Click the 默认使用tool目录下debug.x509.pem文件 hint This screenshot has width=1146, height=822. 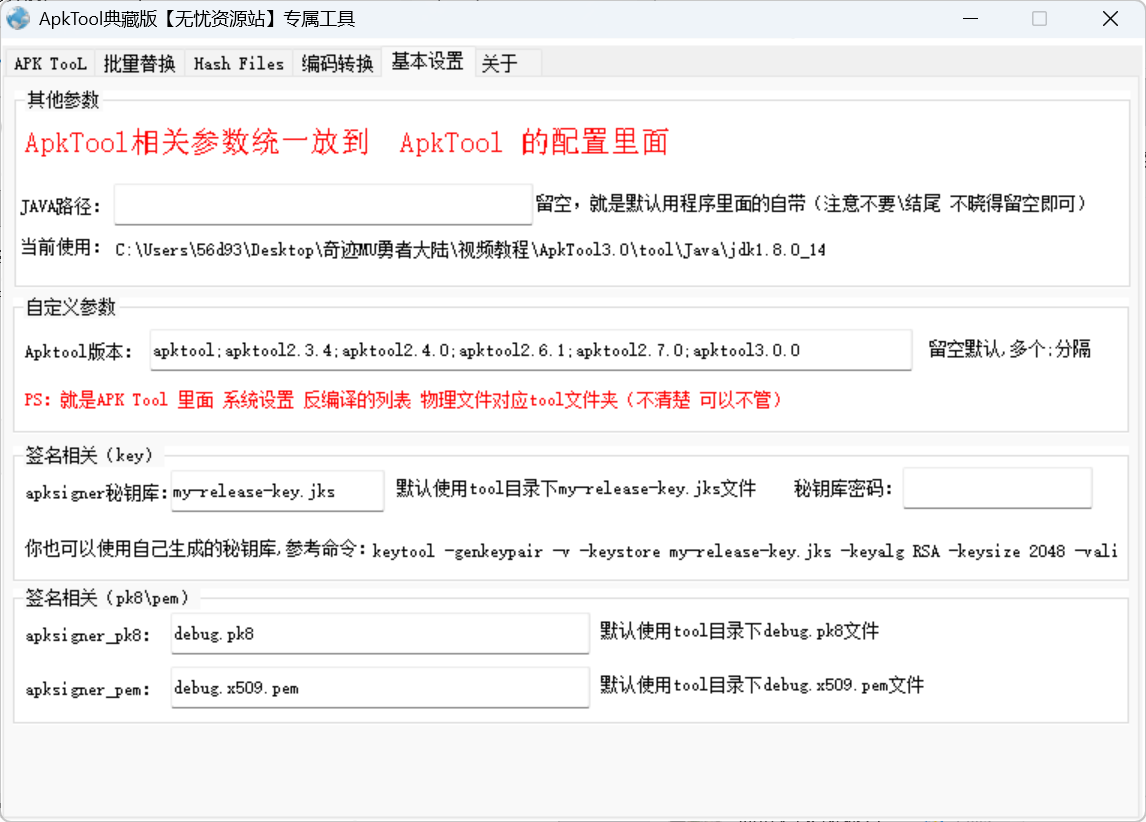tap(762, 685)
